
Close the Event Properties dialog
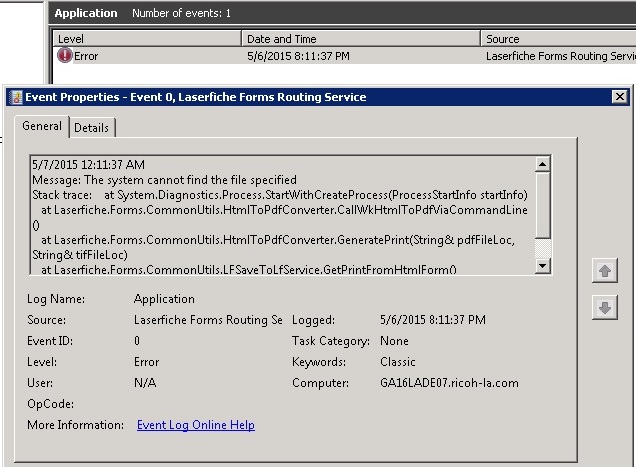coord(620,97)
